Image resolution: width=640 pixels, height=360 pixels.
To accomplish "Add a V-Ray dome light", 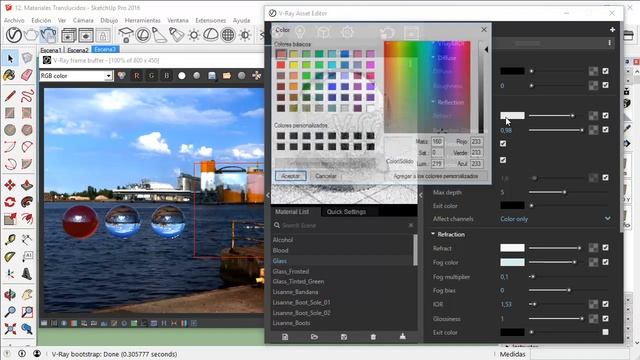I will [x=211, y=35].
